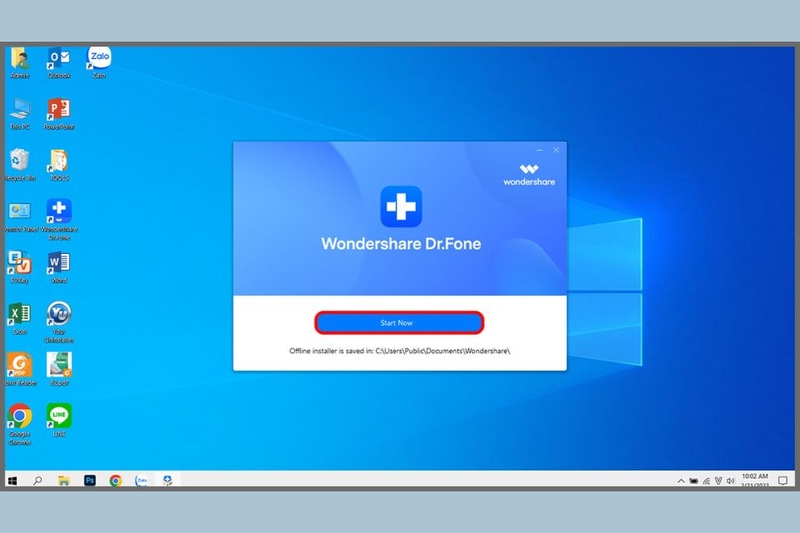Click the V input-method tray icon

(718, 480)
